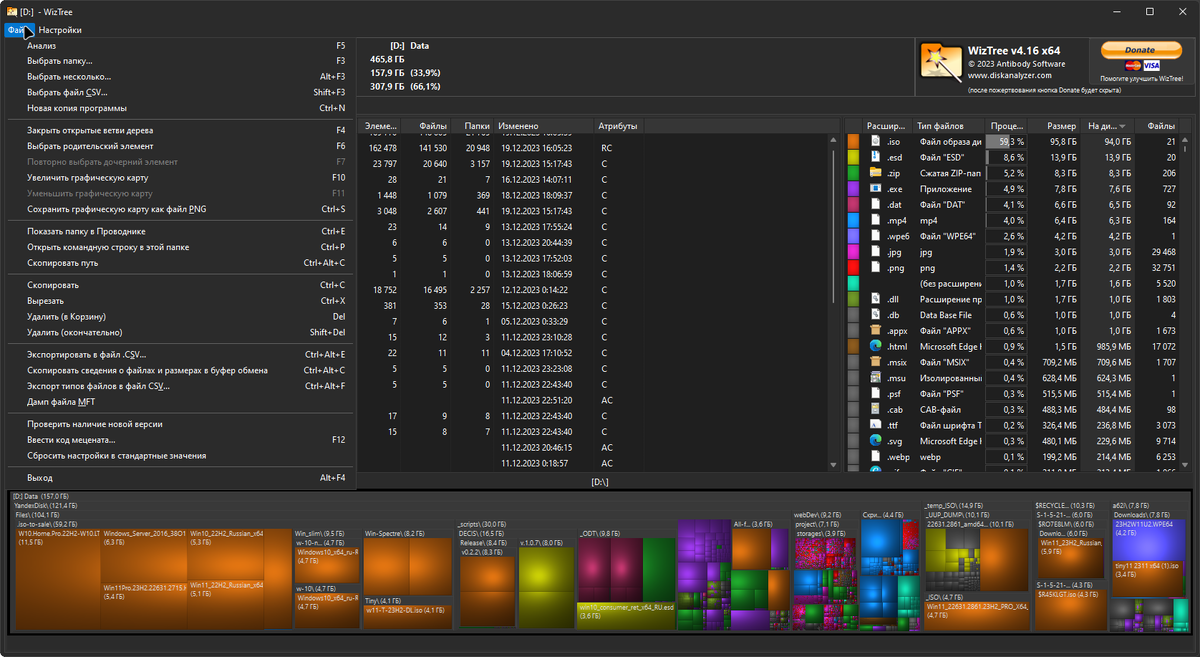Screen dimensions: 1200x657
Task: Click the .psf file icon
Action: [875, 394]
